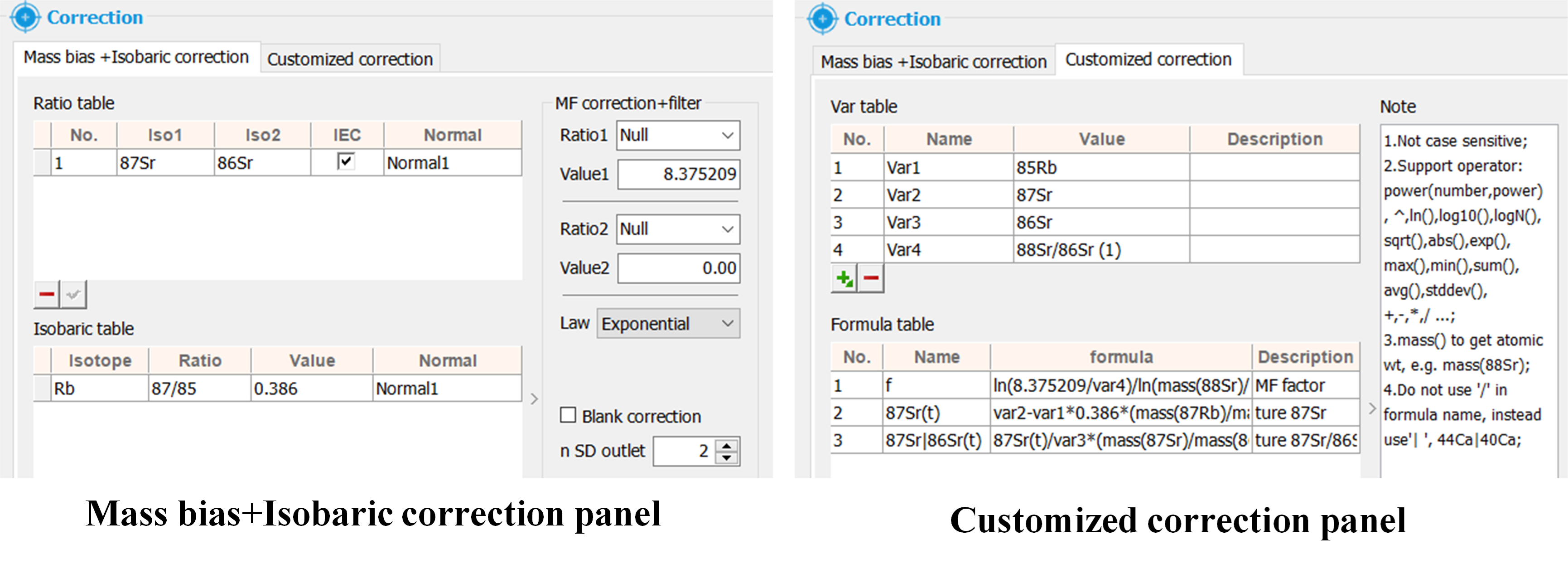Switch to right Mass bias +Isobaric correction tab
Screen dimensions: 1568x564
point(933,62)
